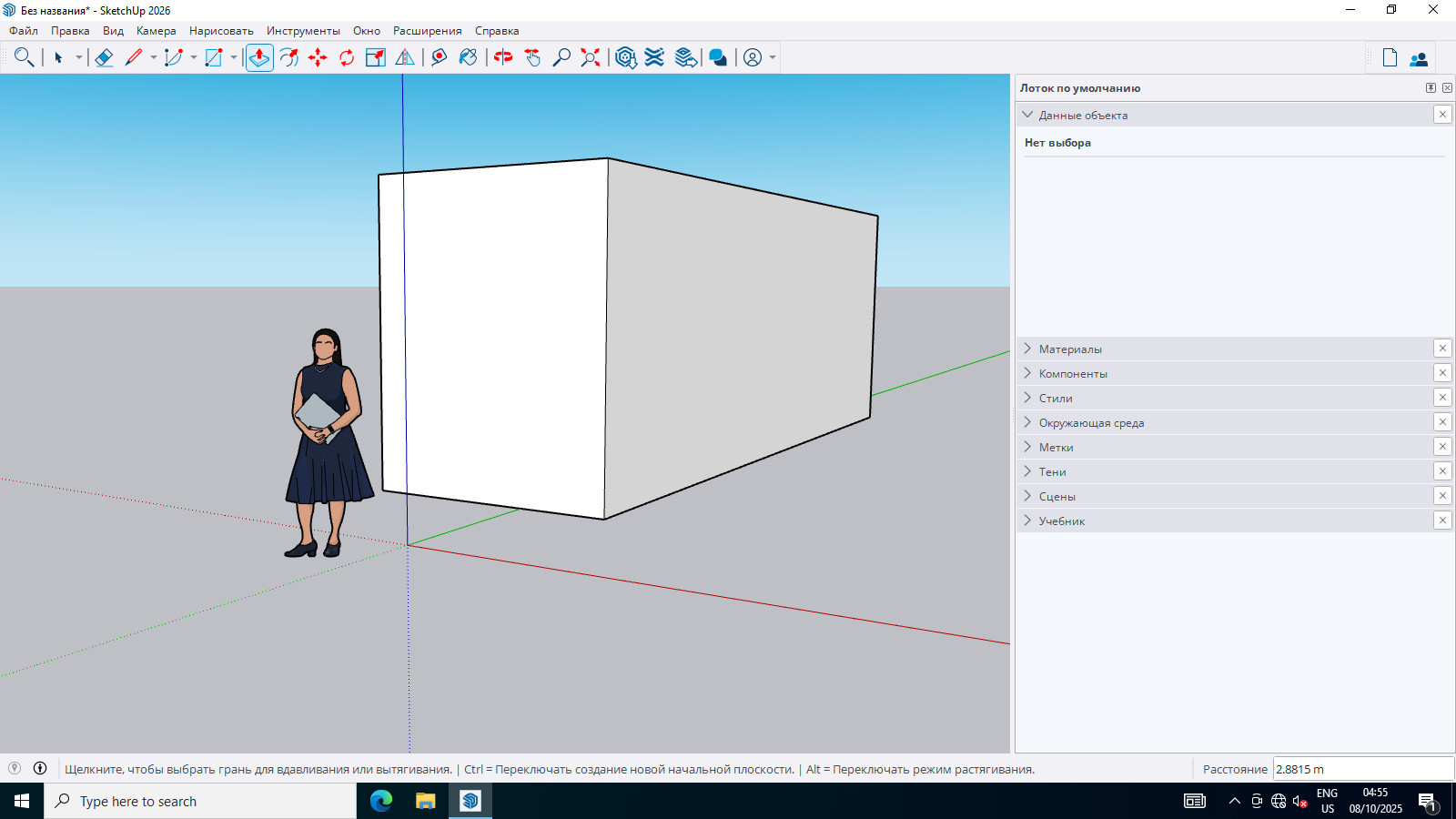Click the Zoom Extents icon
The height and width of the screenshot is (819, 1456).
(x=591, y=57)
